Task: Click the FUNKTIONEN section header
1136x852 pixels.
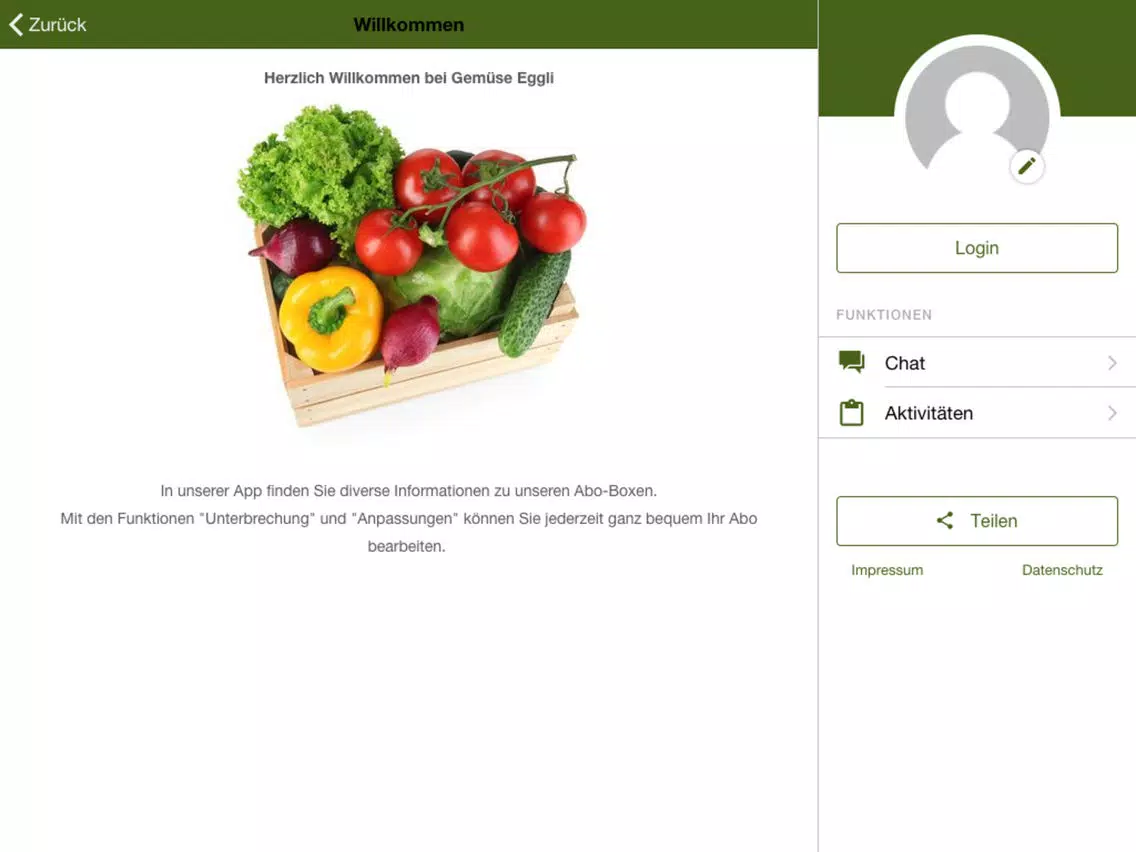Action: point(884,314)
